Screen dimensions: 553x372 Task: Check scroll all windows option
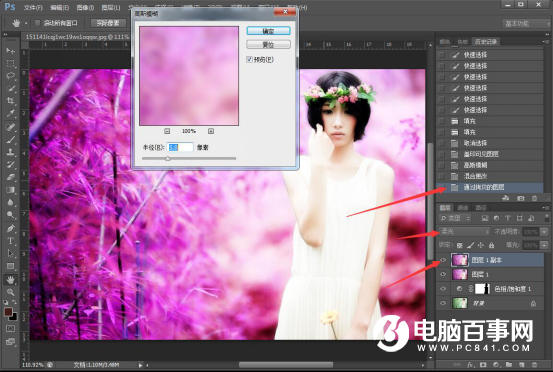37,23
